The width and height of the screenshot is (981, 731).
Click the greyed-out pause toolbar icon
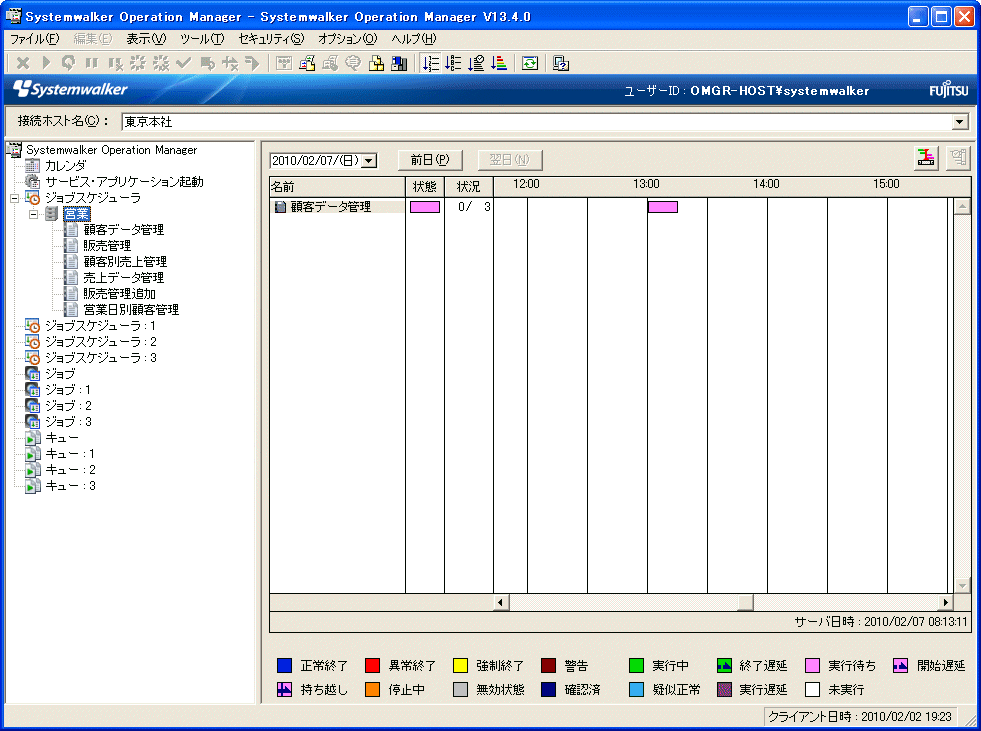(92, 63)
